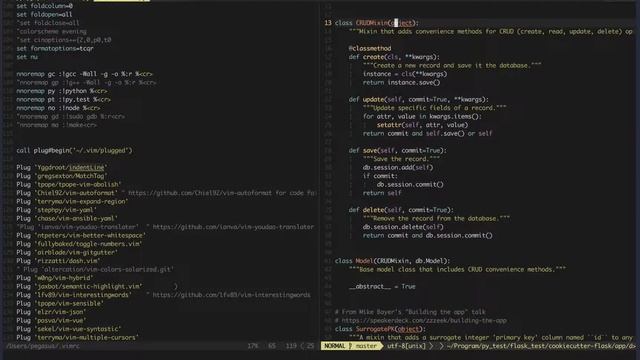The height and width of the screenshot is (360, 640).
Task: Click the 'def delete(self, commit=True):' line
Action: 401,210
